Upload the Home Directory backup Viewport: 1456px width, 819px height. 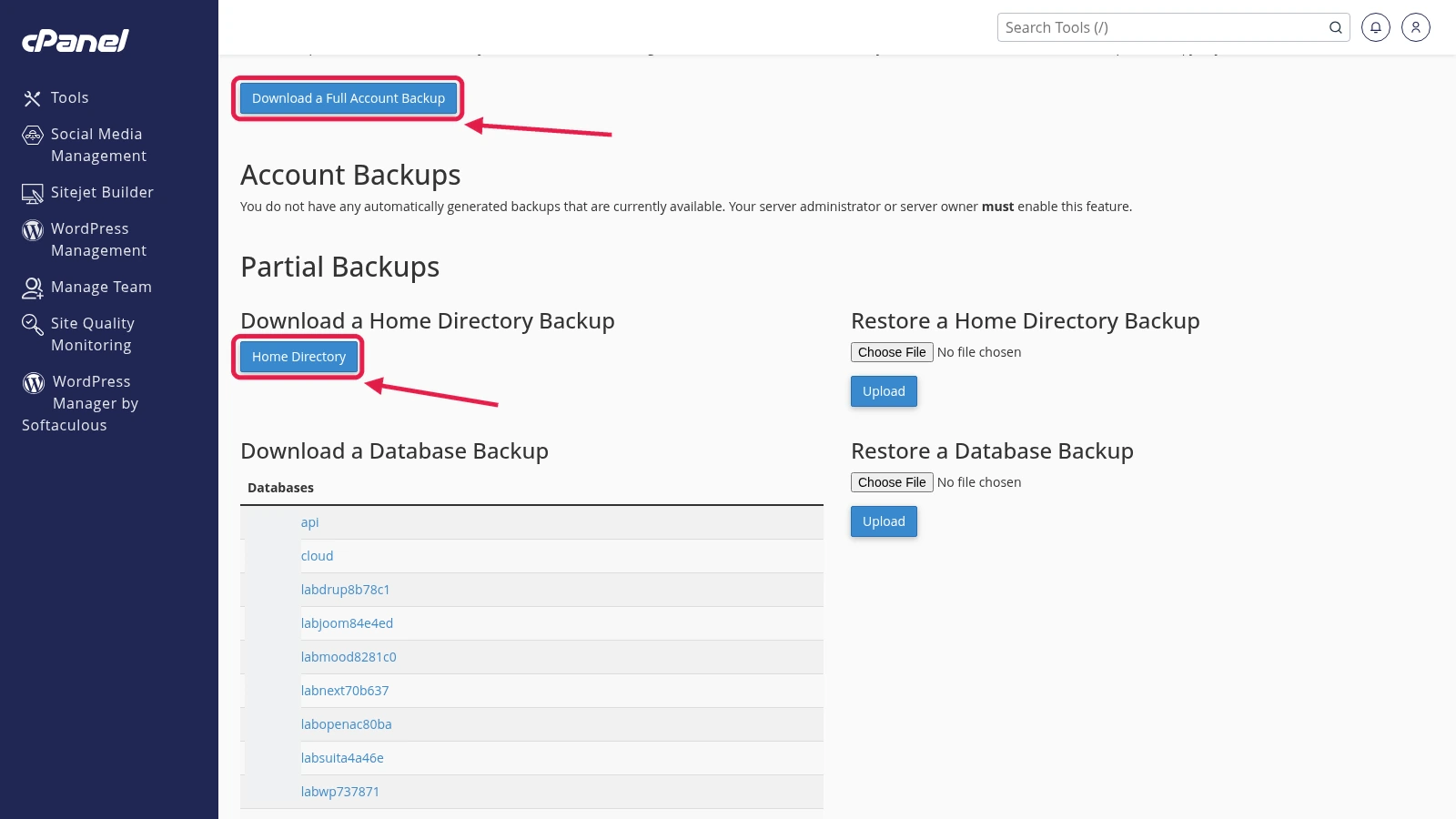click(x=884, y=391)
